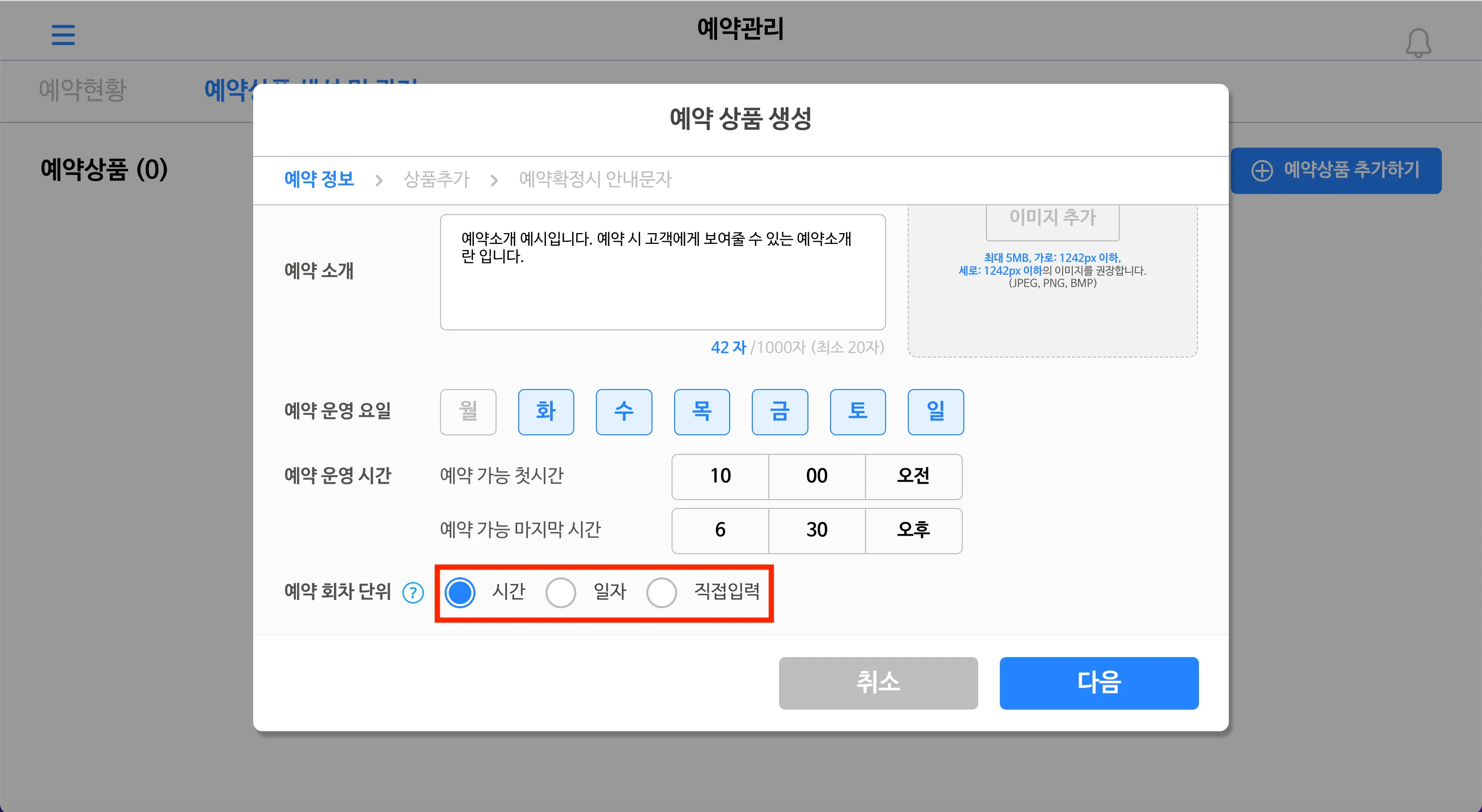Click the 예약 가능 첫시간 label

click(502, 476)
